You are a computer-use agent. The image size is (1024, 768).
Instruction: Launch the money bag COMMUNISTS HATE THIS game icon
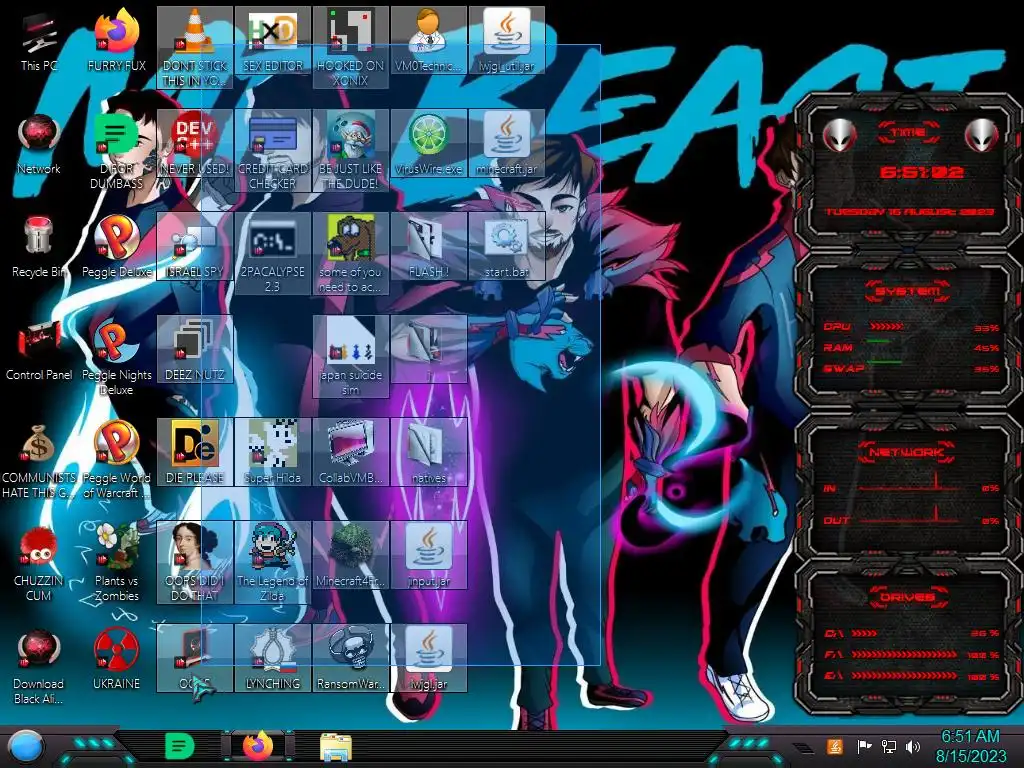[x=39, y=461]
